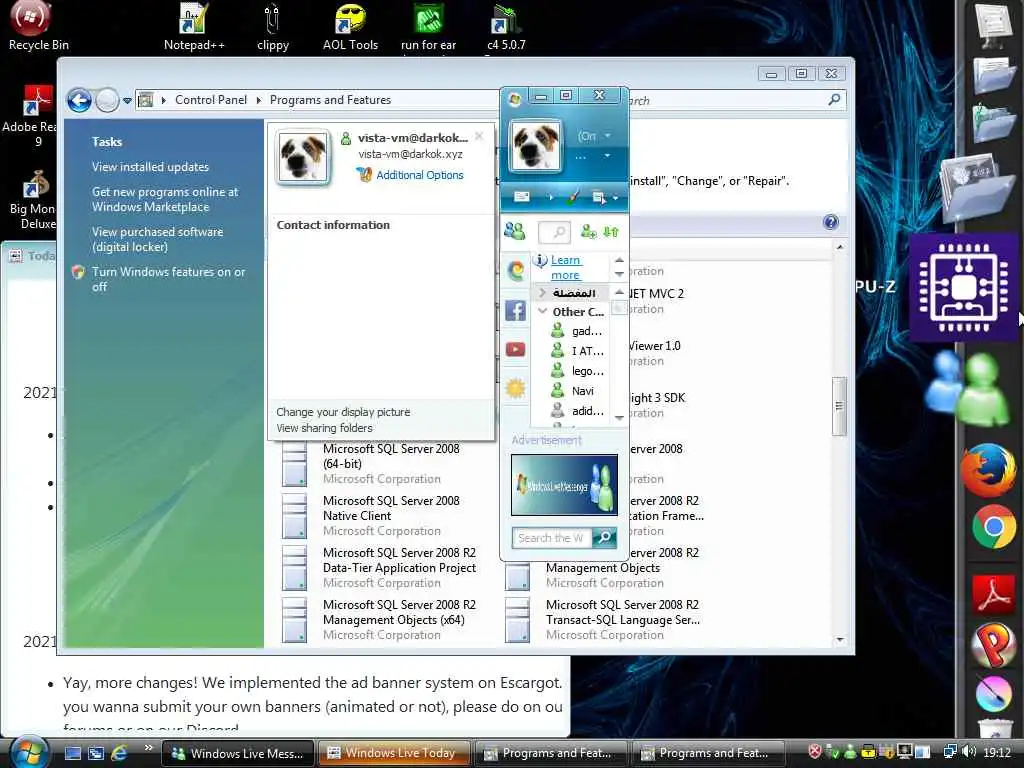Click the search magnifier in Programs and Features
Viewport: 1024px width, 768px height.
pyautogui.click(x=834, y=100)
